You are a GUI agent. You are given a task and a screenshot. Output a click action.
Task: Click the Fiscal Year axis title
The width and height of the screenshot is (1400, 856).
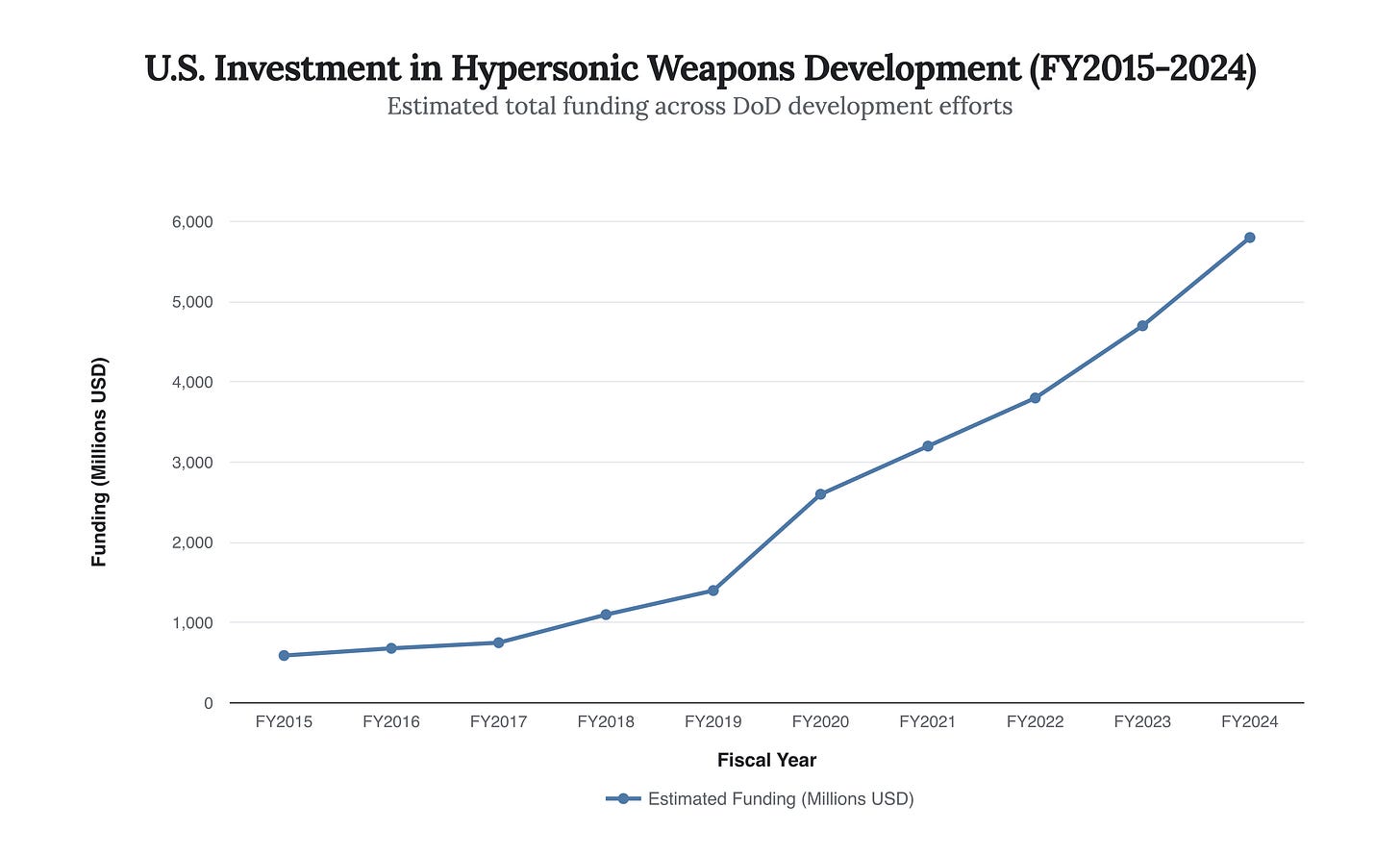click(766, 760)
